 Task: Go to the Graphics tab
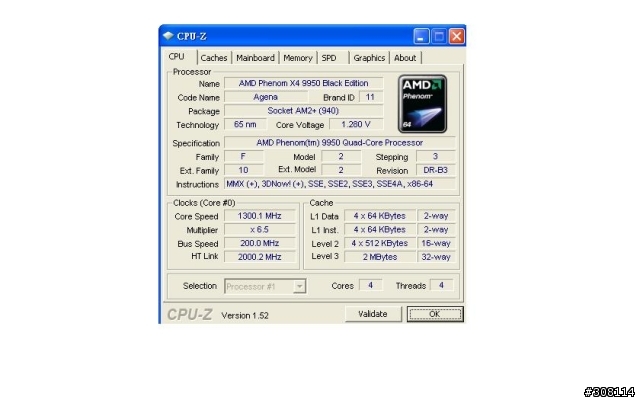(369, 58)
